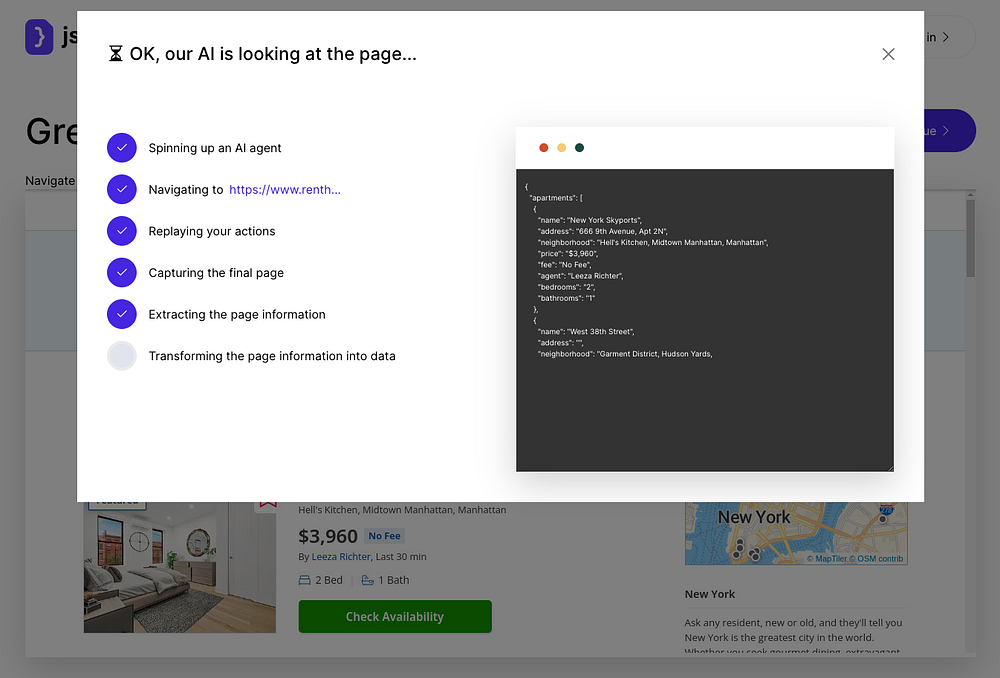Viewport: 1000px width, 678px height.
Task: Click the yellow dot in code window
Action: (x=561, y=148)
